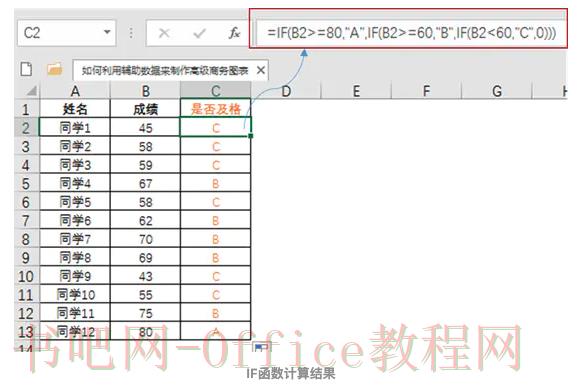This screenshot has height=387, width=580.
Task: Click the Select All corner triangle
Action: [x=32, y=91]
